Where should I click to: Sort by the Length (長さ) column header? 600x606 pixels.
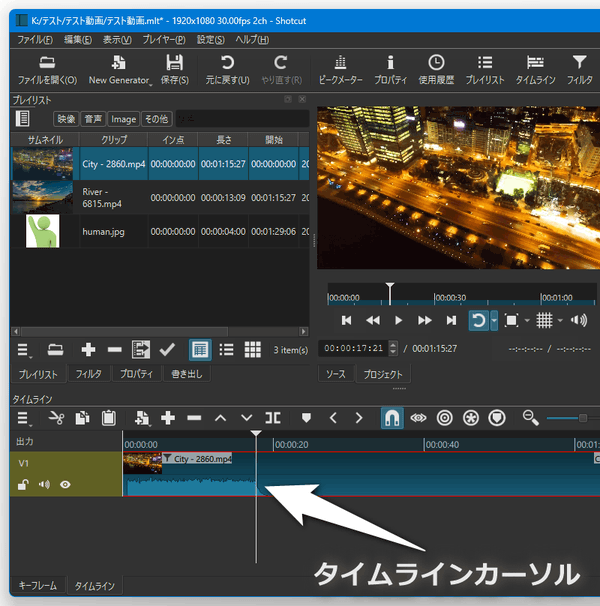click(x=223, y=140)
